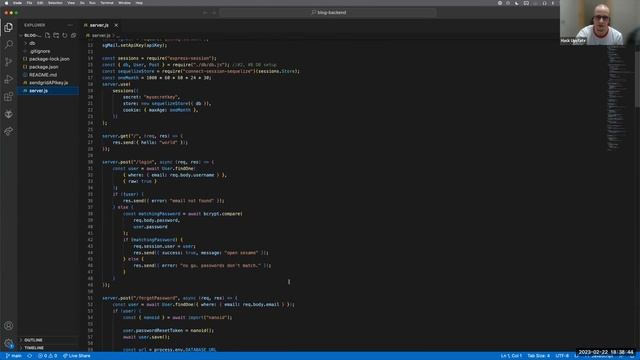Click the New Folder icon in Explorer
The height and width of the screenshot is (360, 640).
coord(56,36)
